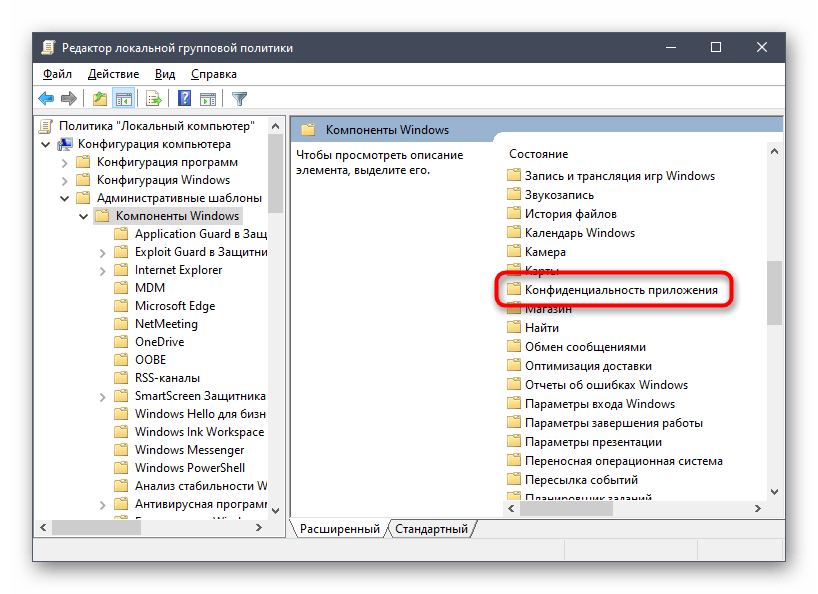Open the Файл menu
Screen dimensions: 818x594
pyautogui.click(x=57, y=74)
